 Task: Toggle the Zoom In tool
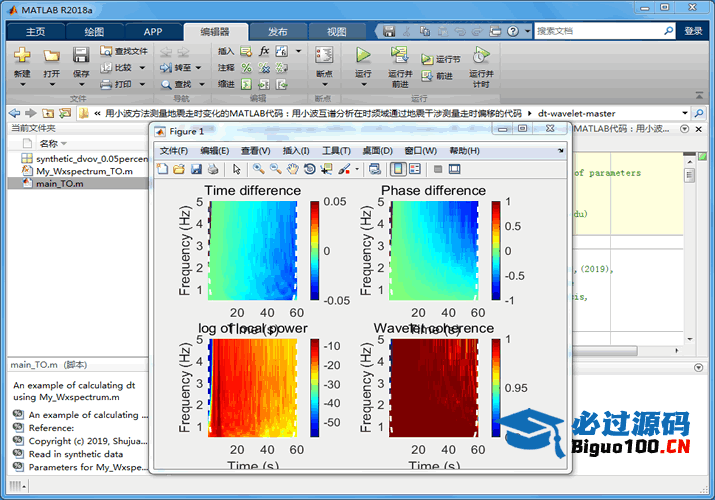tap(259, 169)
